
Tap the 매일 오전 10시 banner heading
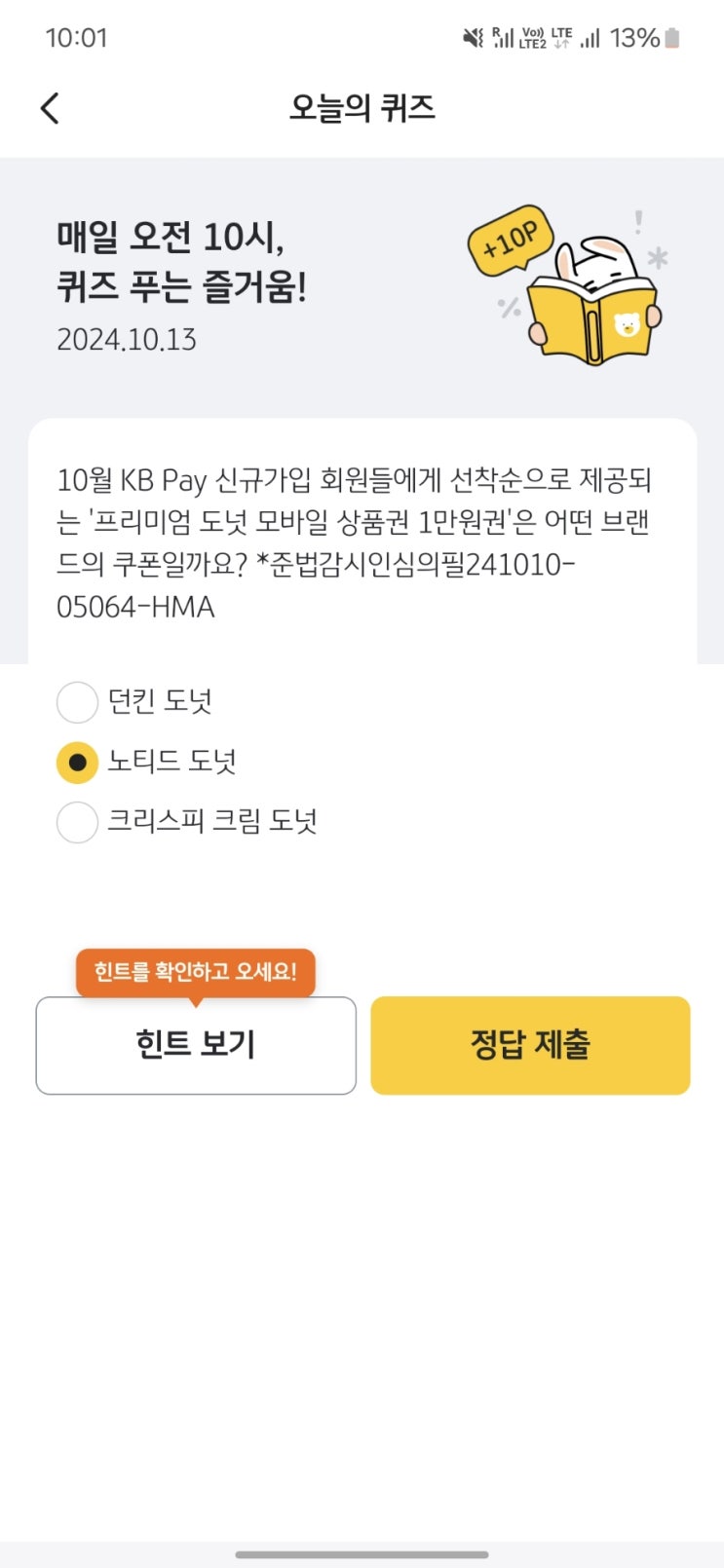tap(181, 261)
